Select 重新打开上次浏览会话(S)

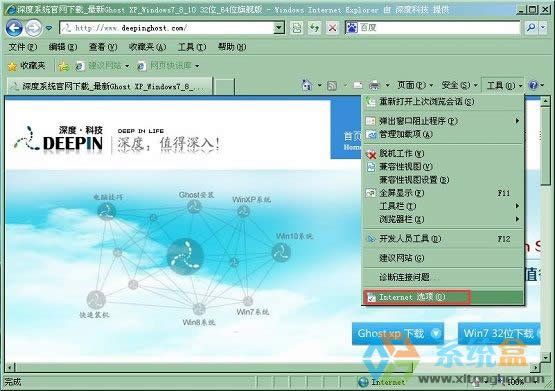[444, 102]
